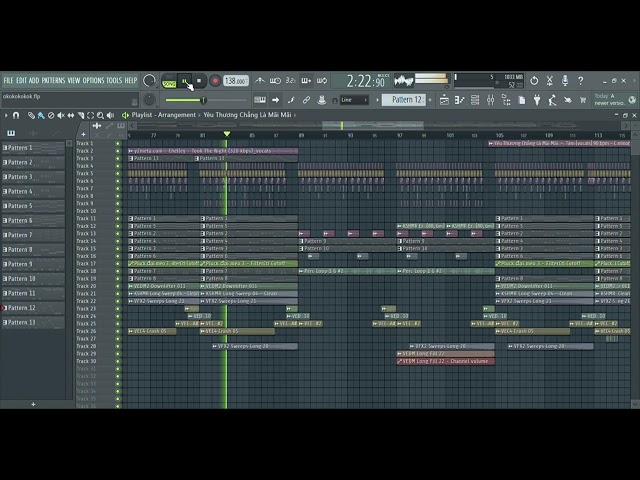Screen dimensions: 640x480
Task: Toggle the multilink to controllers chain icon
Action: (x=306, y=100)
